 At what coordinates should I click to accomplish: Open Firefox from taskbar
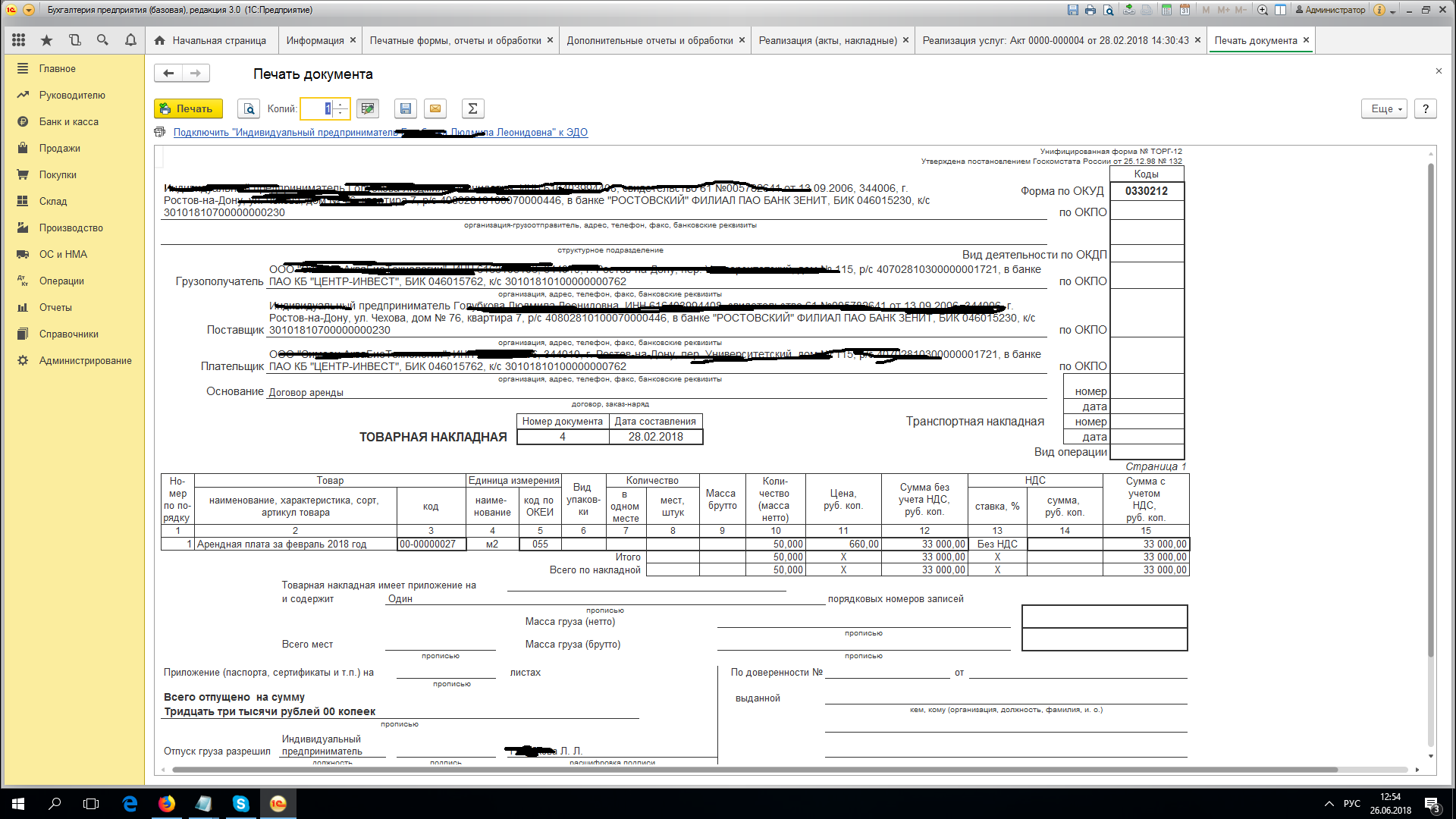click(167, 804)
